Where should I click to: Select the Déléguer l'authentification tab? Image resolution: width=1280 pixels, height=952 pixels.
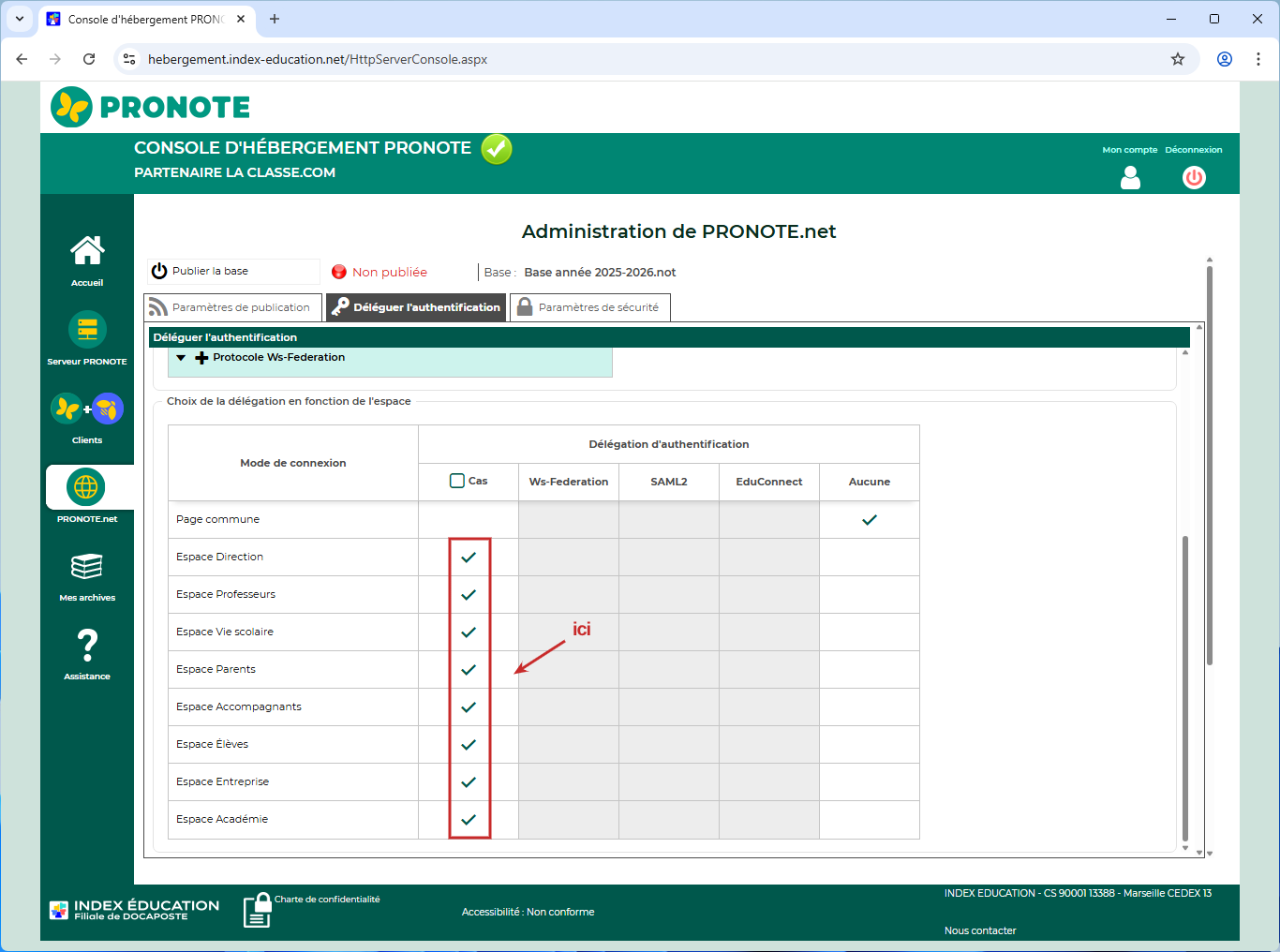[x=416, y=307]
